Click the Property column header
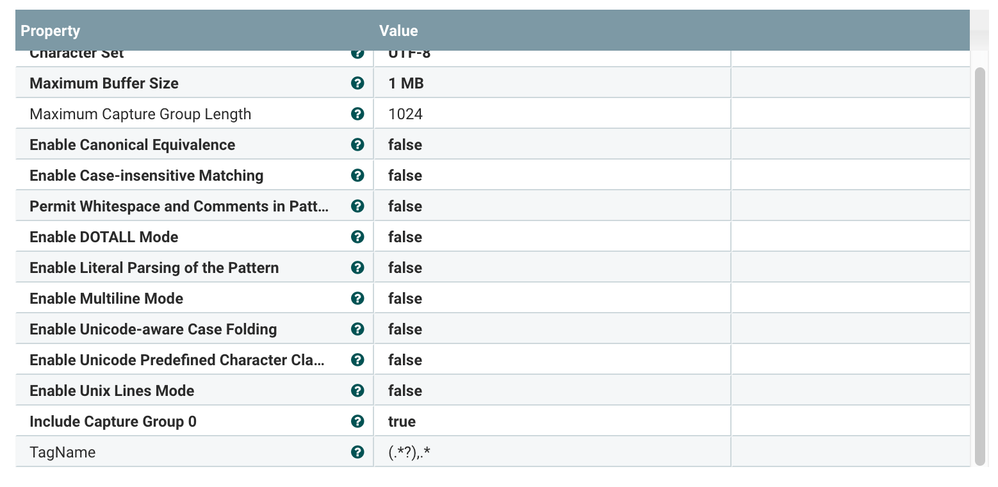Image resolution: width=998 pixels, height=487 pixels. (x=50, y=31)
